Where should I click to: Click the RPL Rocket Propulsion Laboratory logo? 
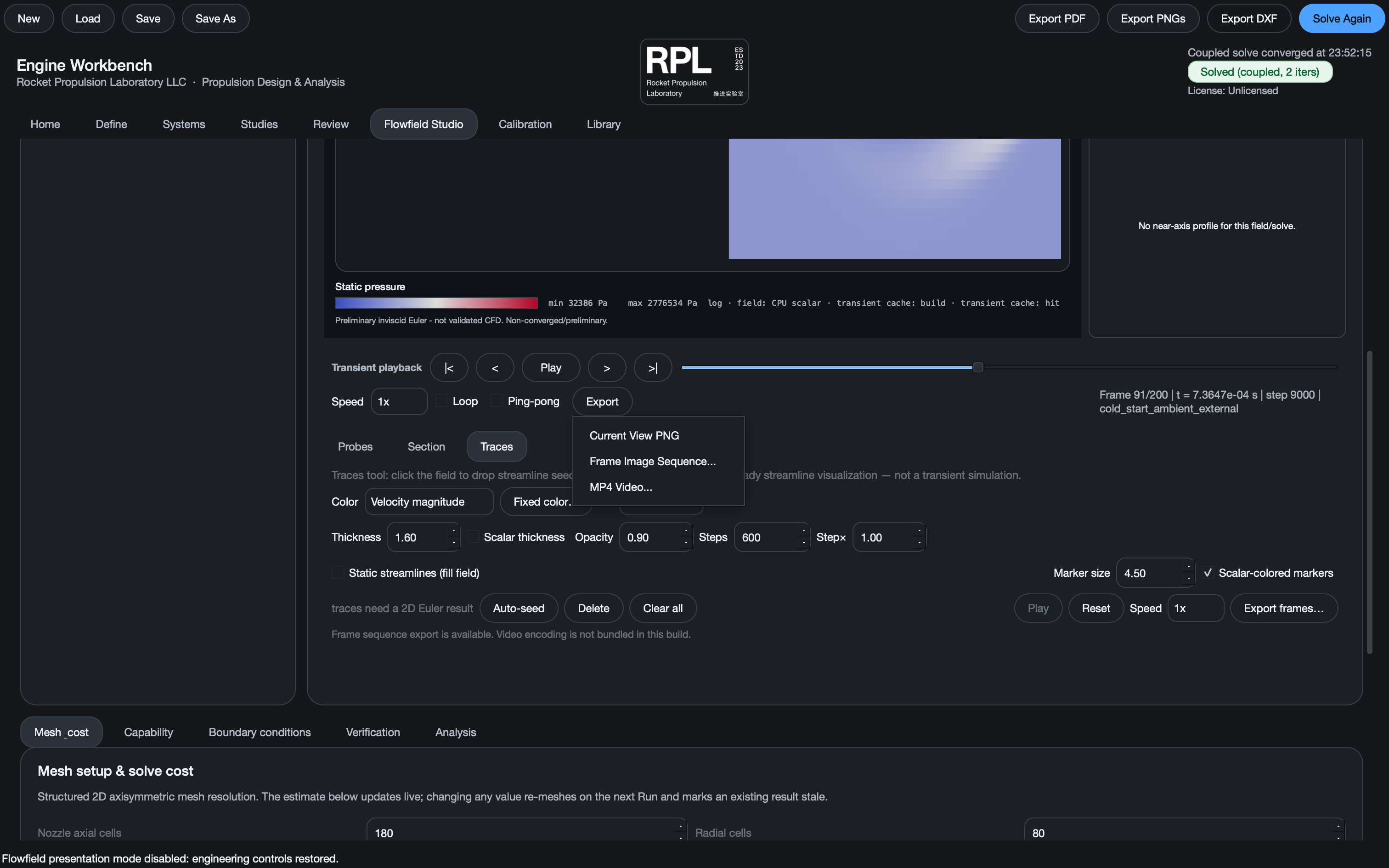(x=694, y=72)
